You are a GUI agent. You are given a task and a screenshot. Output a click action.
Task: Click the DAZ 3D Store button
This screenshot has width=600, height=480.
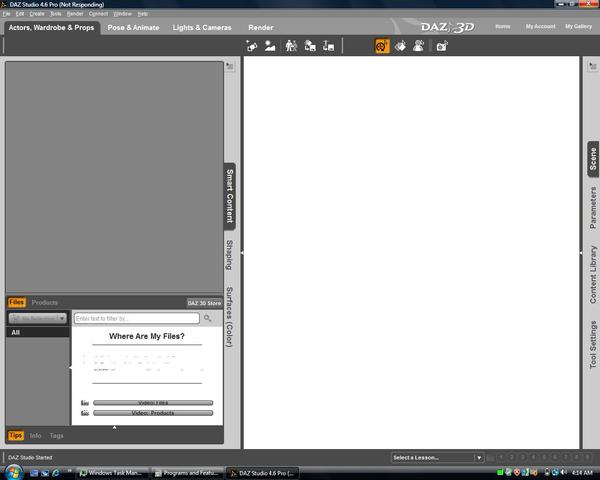pyautogui.click(x=204, y=303)
